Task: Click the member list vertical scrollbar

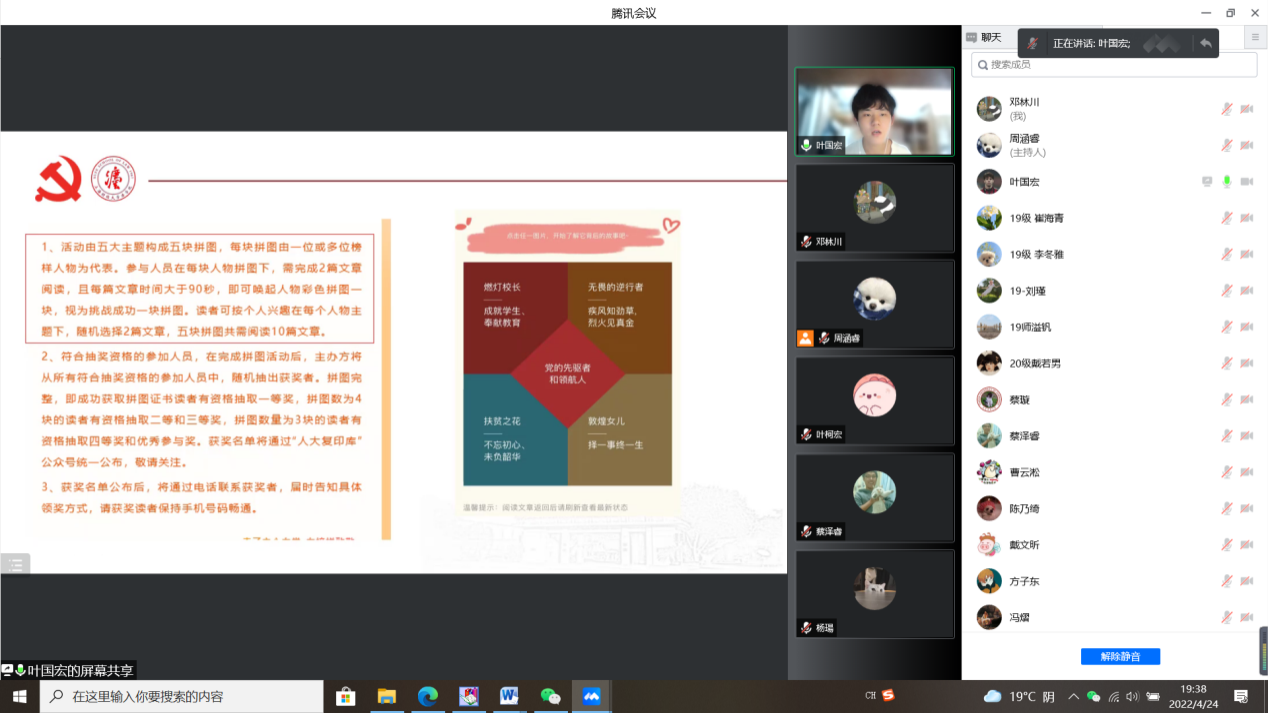Action: [1262, 650]
